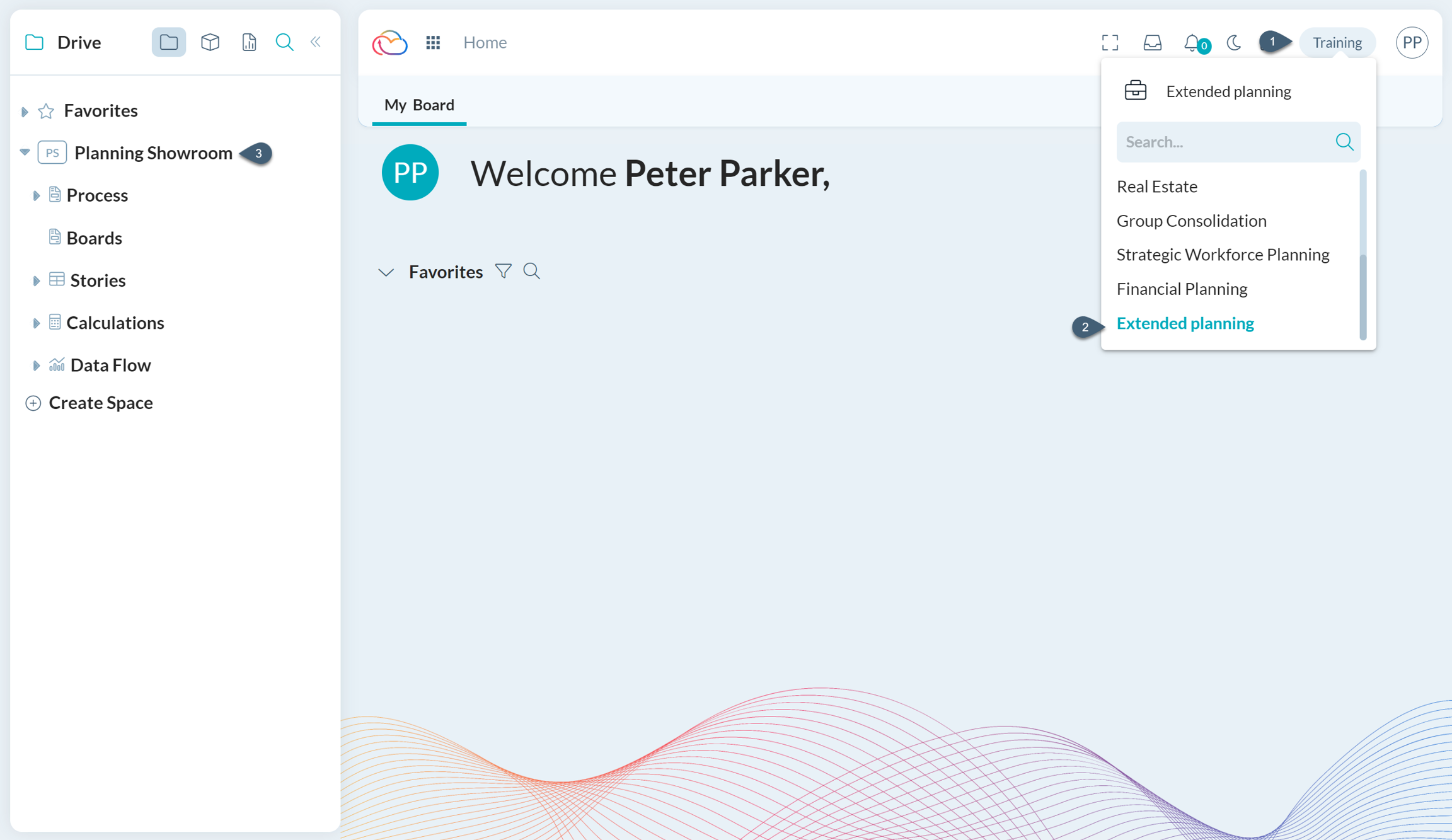1452x840 pixels.
Task: Click the Training environment button
Action: (1337, 42)
